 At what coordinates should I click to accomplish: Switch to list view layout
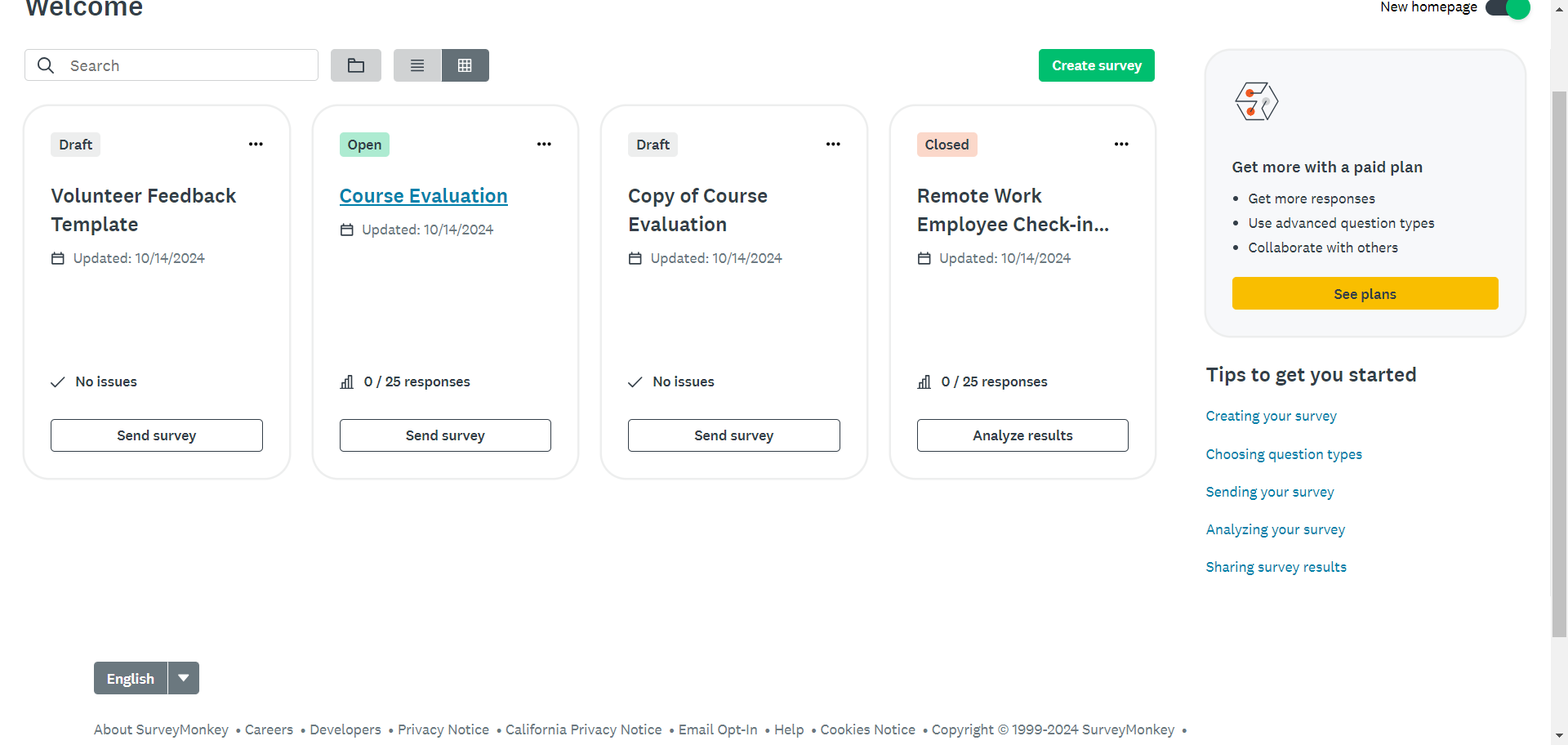pos(417,65)
